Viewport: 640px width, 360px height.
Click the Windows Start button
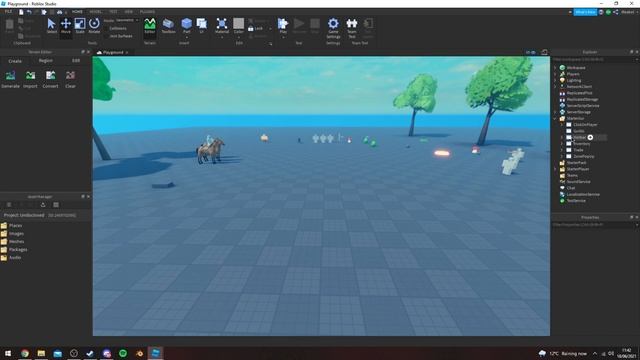click(x=8, y=353)
